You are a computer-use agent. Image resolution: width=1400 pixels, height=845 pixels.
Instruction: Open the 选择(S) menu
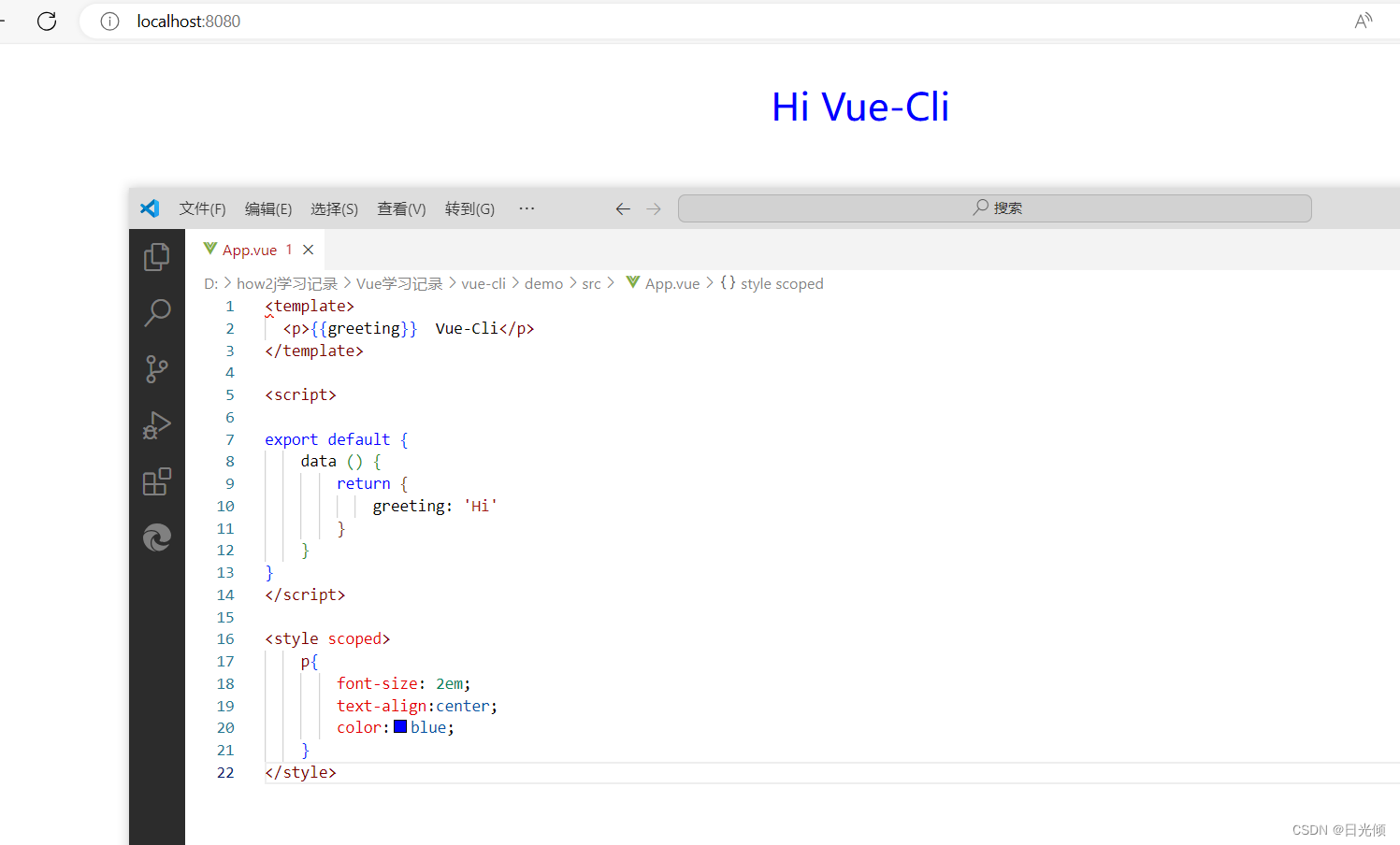click(x=334, y=208)
